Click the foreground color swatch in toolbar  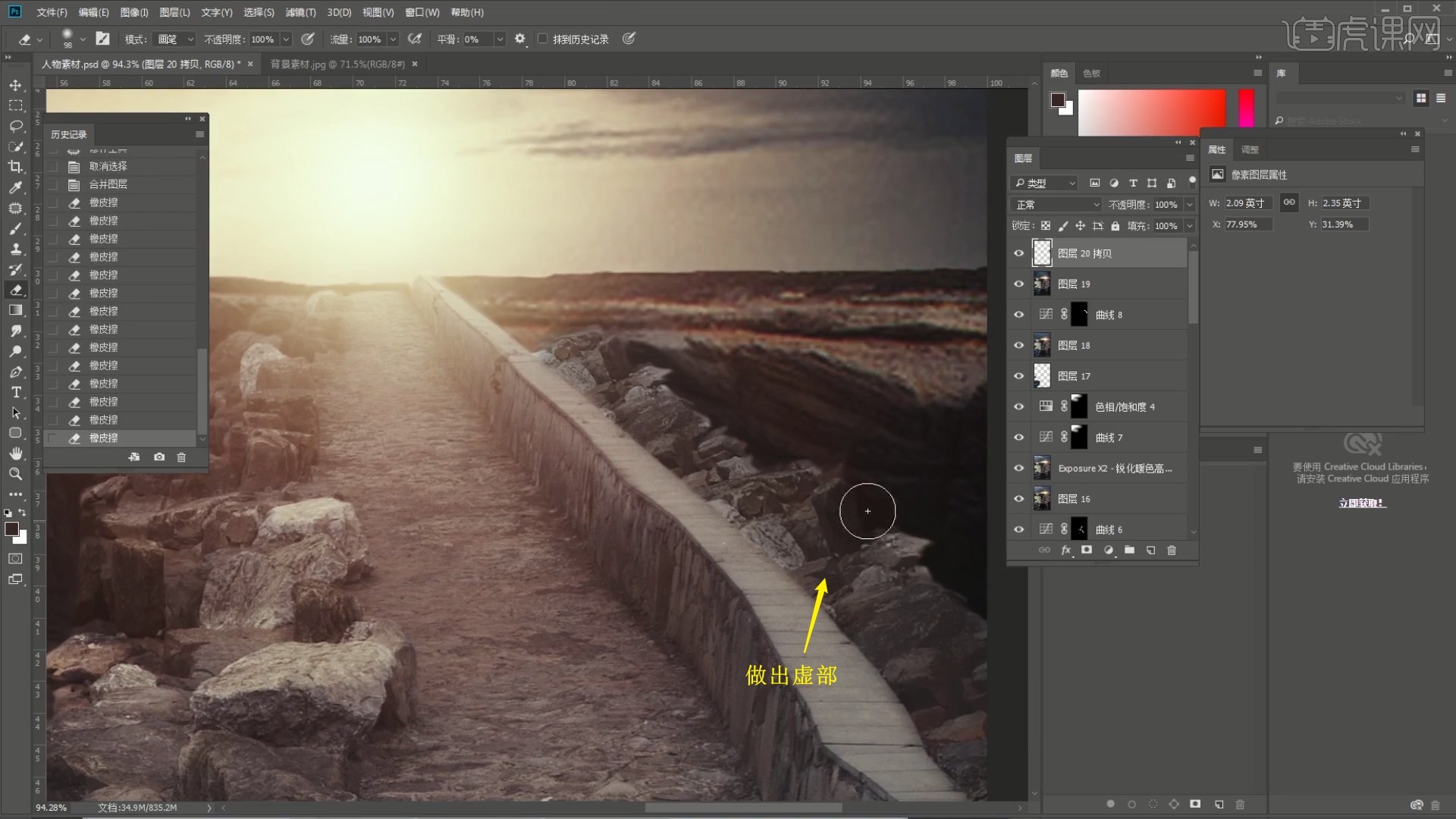click(11, 529)
